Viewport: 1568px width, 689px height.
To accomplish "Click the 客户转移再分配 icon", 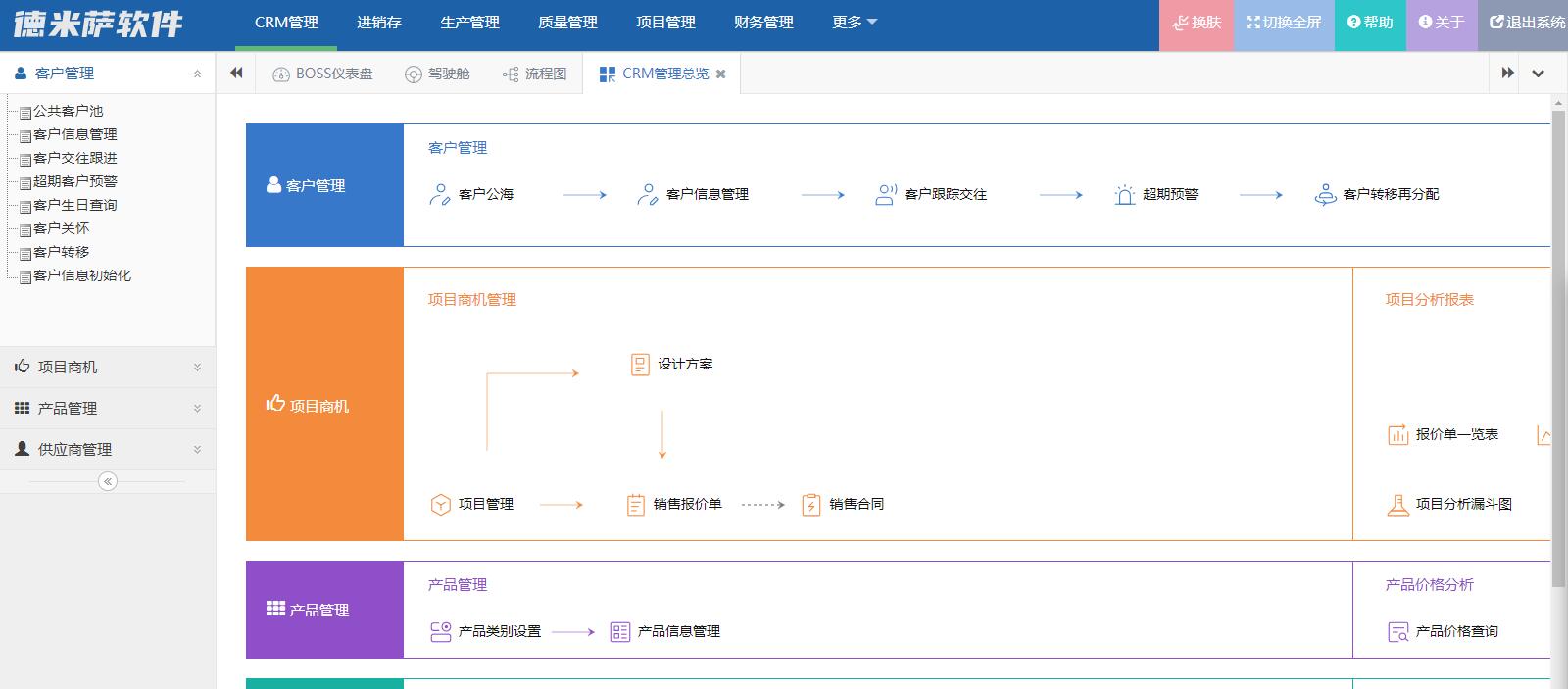I will pos(1325,194).
